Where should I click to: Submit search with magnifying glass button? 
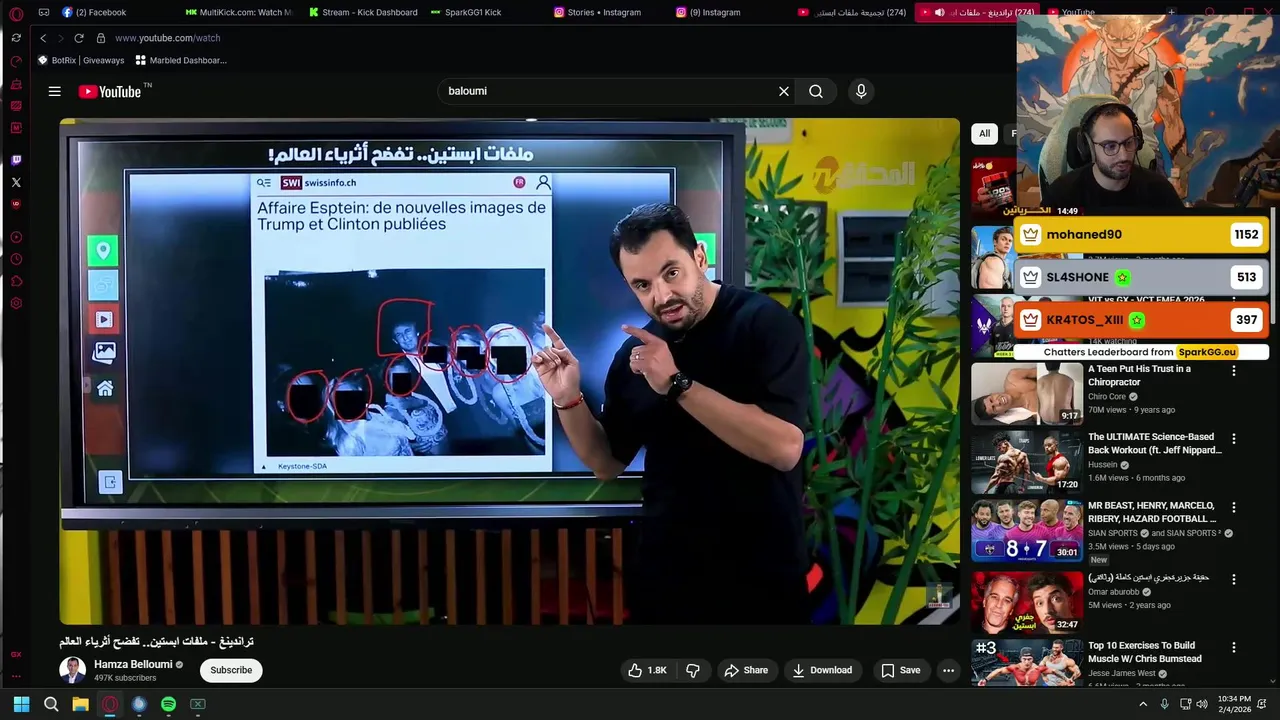click(x=816, y=91)
